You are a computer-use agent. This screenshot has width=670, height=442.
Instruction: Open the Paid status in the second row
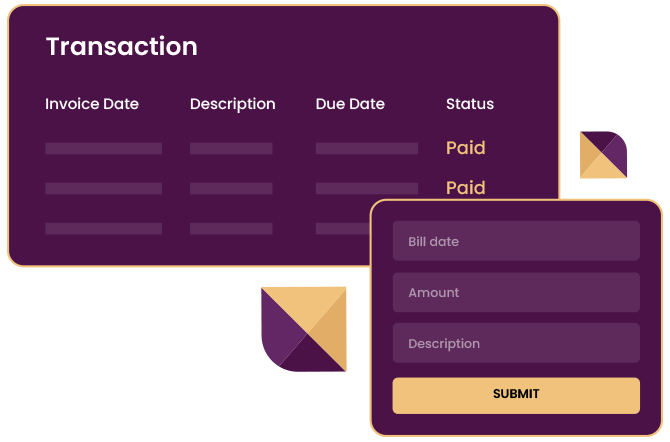coord(466,188)
